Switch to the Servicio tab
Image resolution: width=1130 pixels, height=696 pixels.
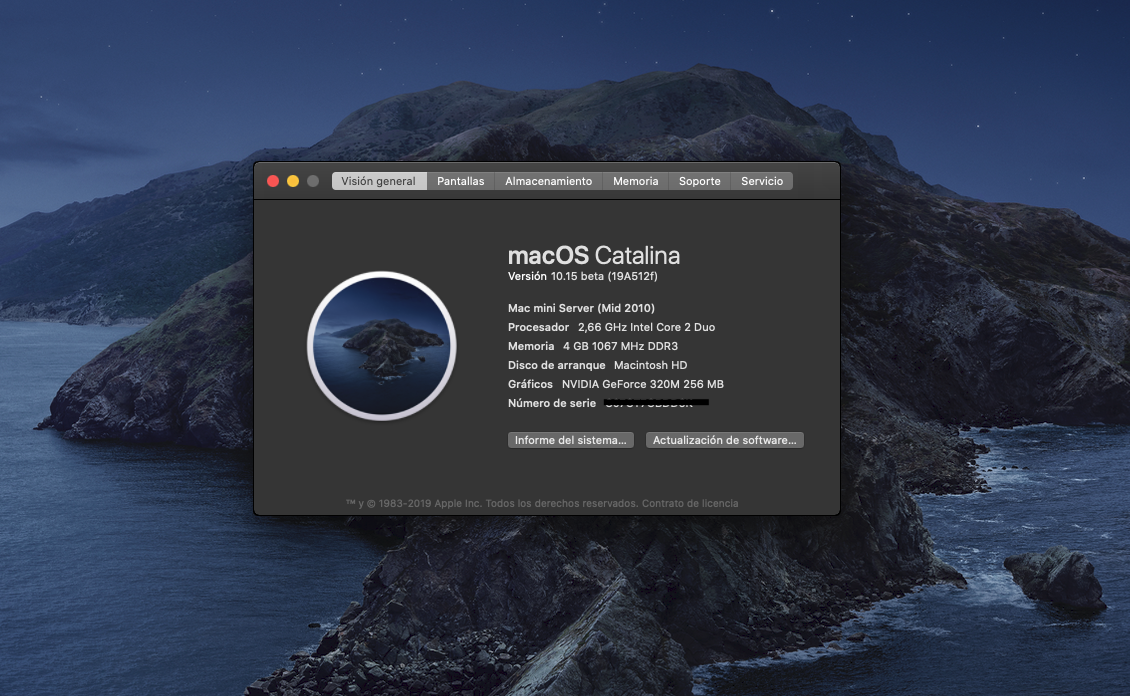[x=762, y=181]
